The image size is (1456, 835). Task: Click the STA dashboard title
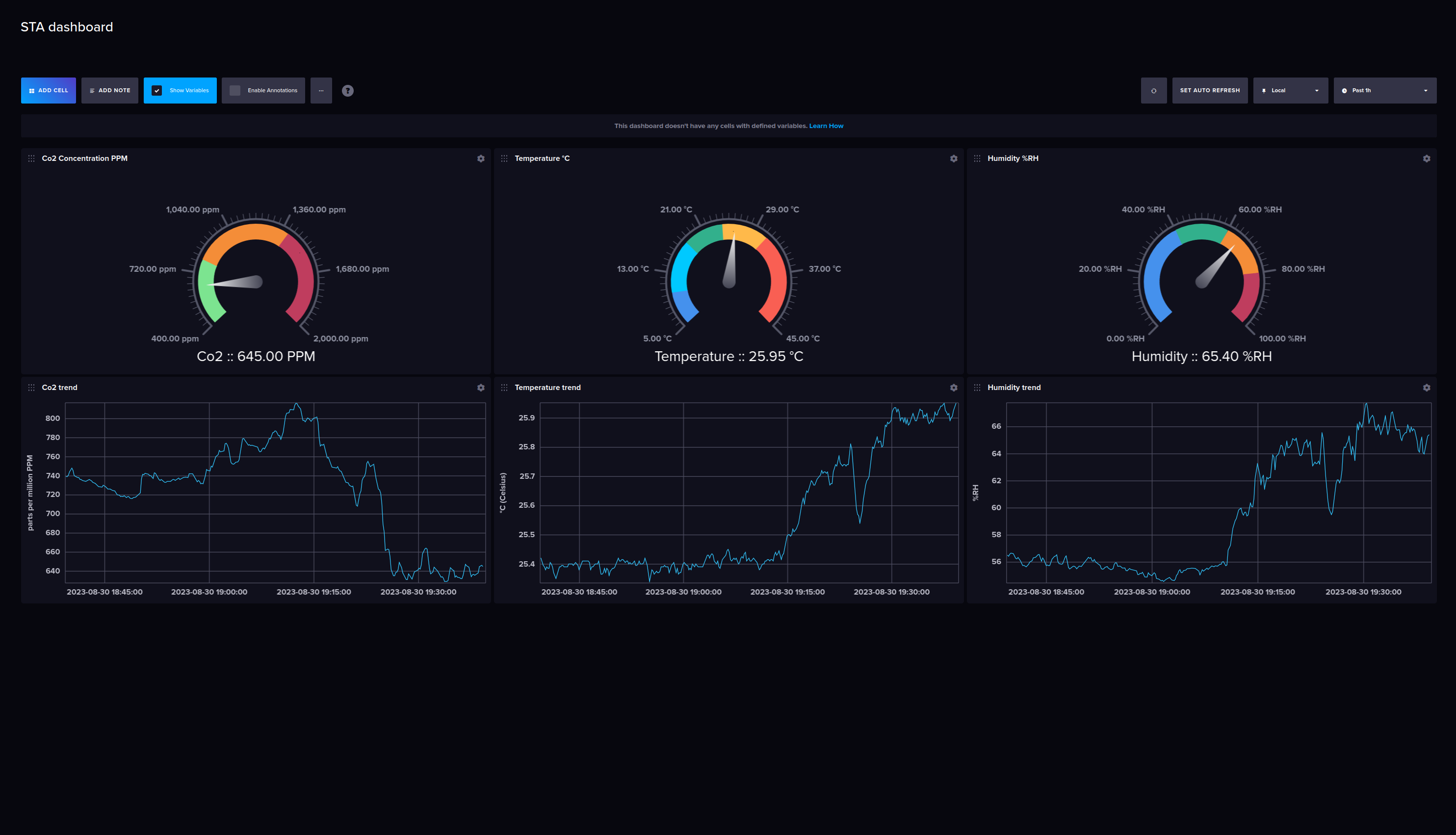click(x=67, y=27)
